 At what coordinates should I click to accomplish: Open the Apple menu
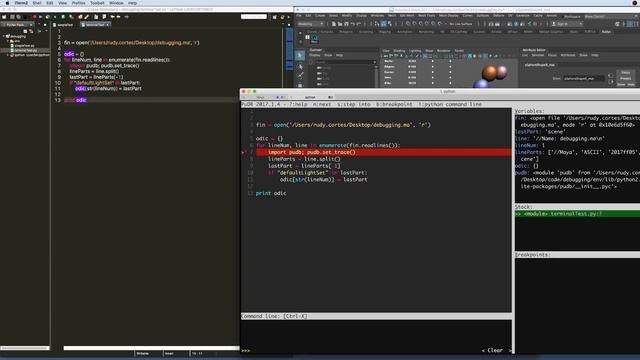(7, 3)
